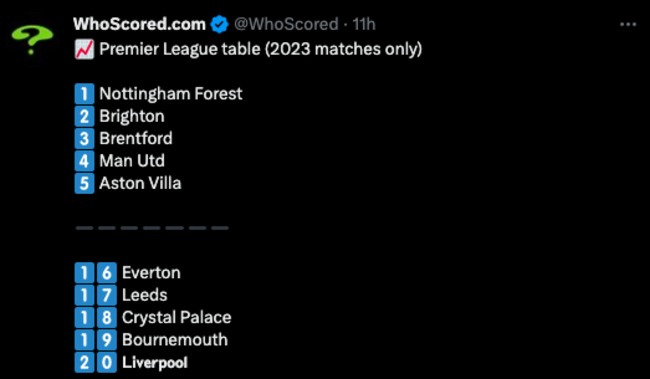This screenshot has width=650, height=379.
Task: Open the WhoScored.com profile name
Action: (139, 24)
